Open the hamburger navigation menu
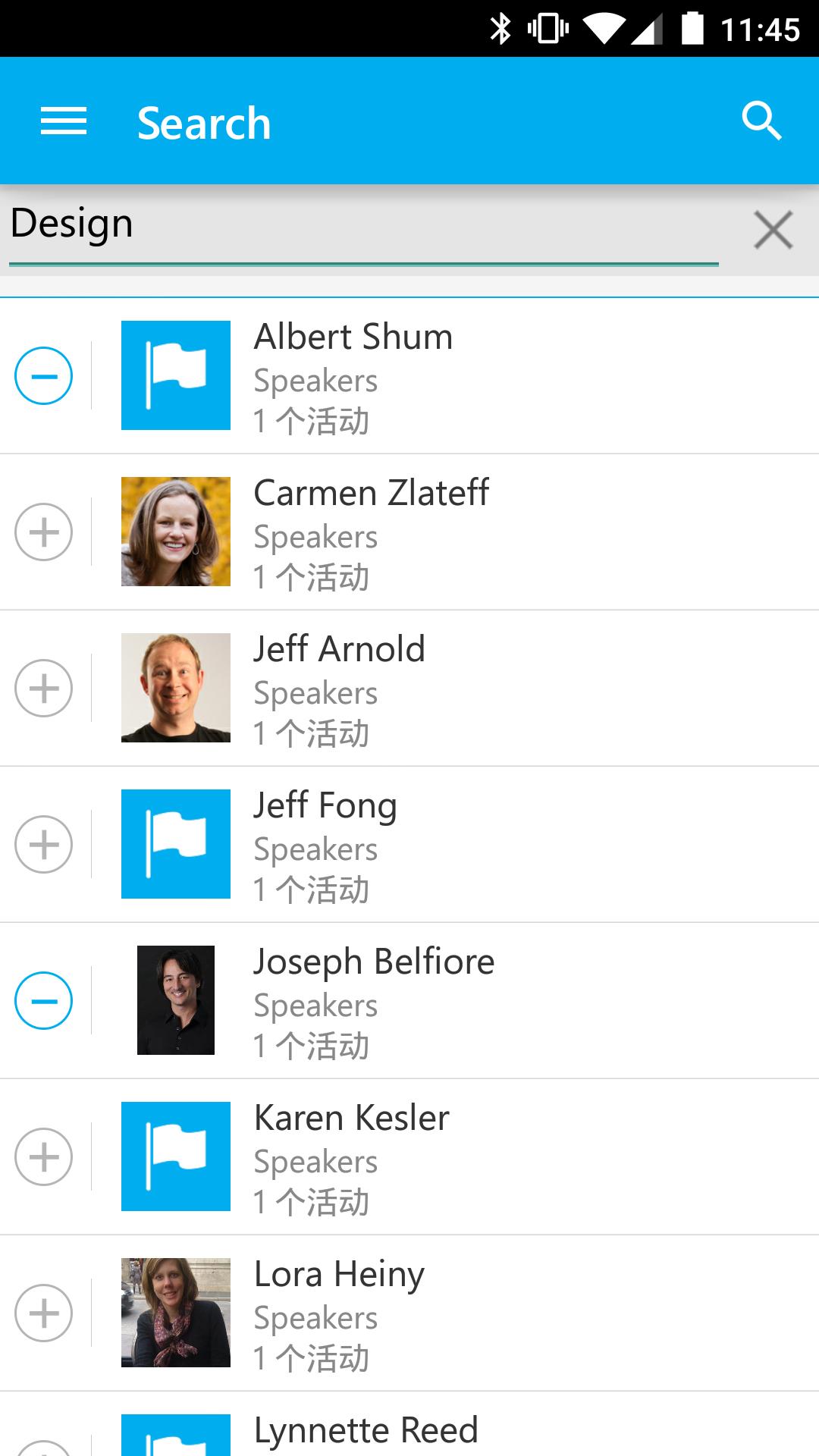Screen dimensions: 819x1456 pos(64,121)
